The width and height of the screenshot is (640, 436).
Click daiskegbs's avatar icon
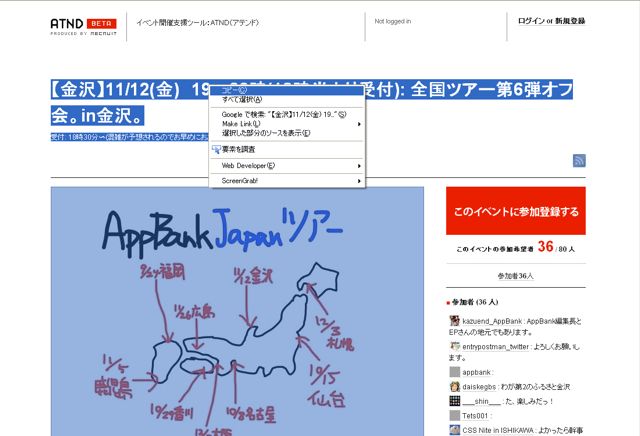click(x=454, y=386)
